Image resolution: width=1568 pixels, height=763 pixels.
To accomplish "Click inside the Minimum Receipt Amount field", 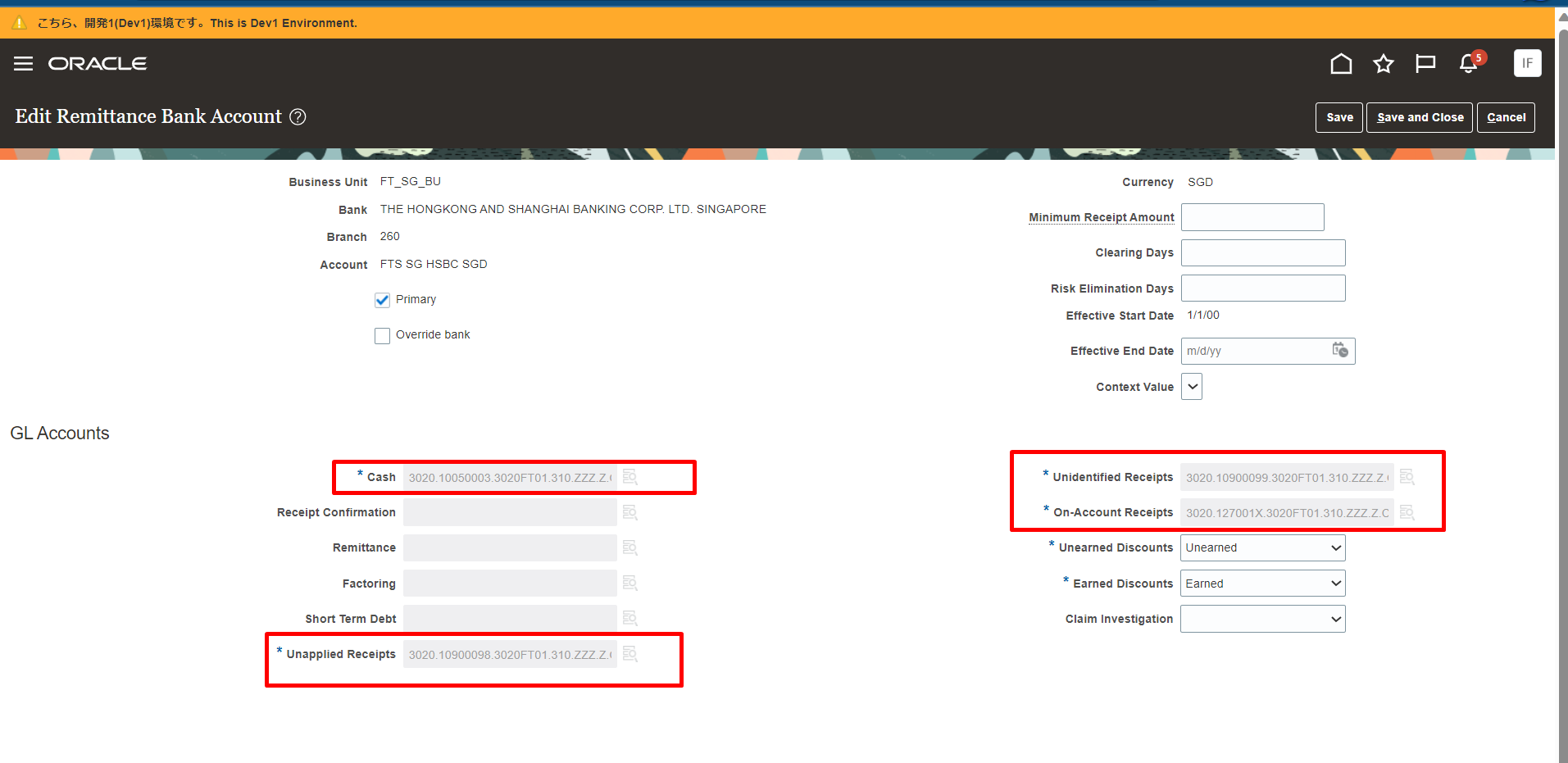I will point(1252,216).
